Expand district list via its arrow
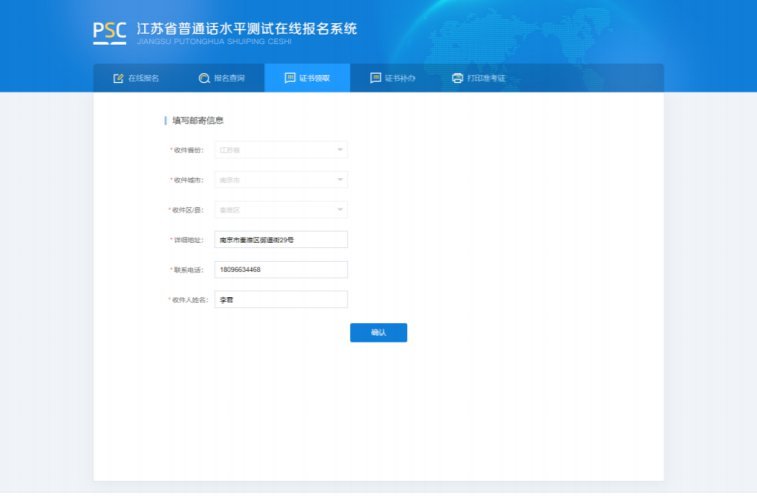757x496 pixels. [x=340, y=210]
